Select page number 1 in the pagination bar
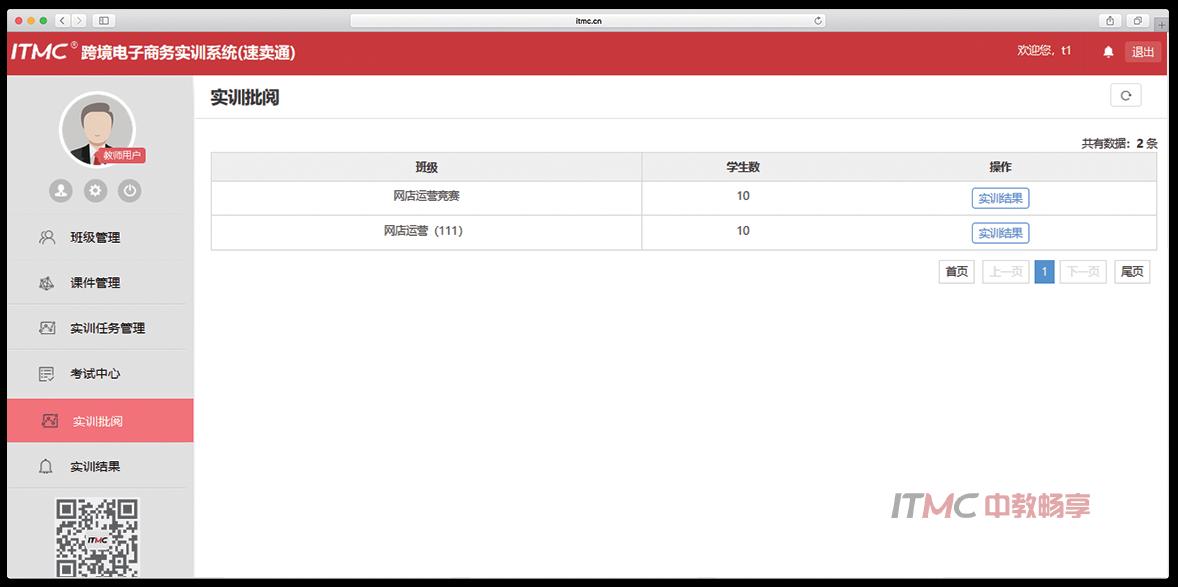This screenshot has width=1178, height=587. point(1044,271)
